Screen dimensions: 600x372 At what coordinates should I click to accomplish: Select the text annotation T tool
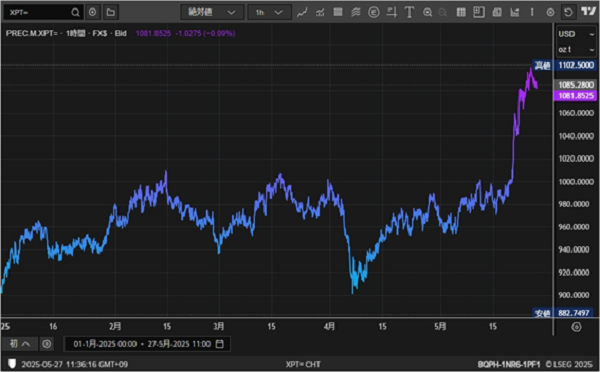click(409, 13)
